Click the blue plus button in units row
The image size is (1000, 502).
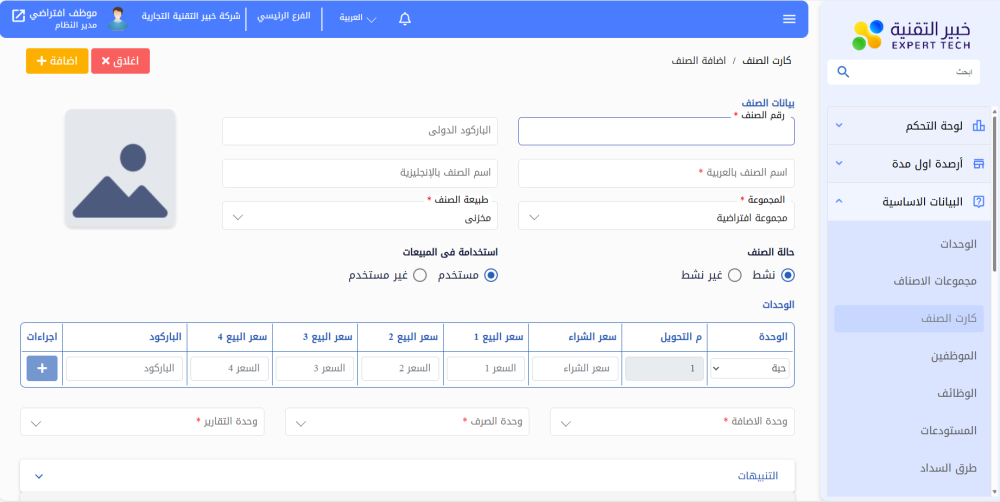42,369
